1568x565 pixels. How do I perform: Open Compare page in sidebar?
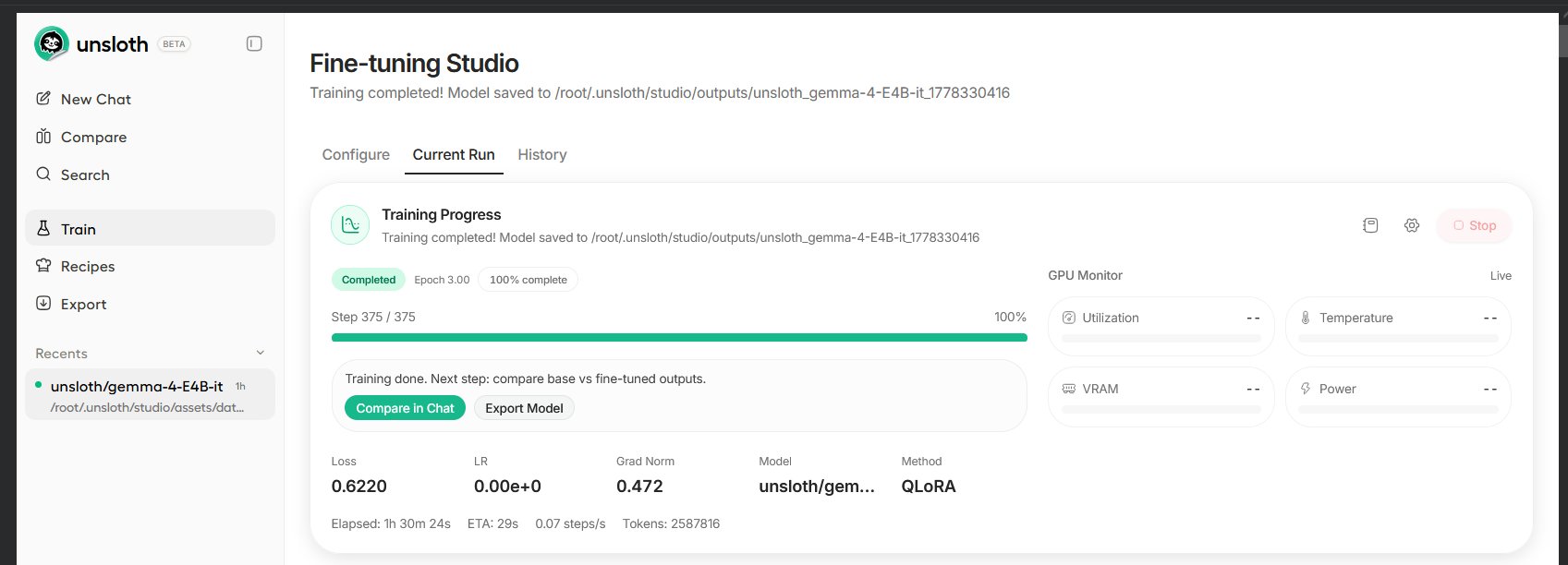150,137
